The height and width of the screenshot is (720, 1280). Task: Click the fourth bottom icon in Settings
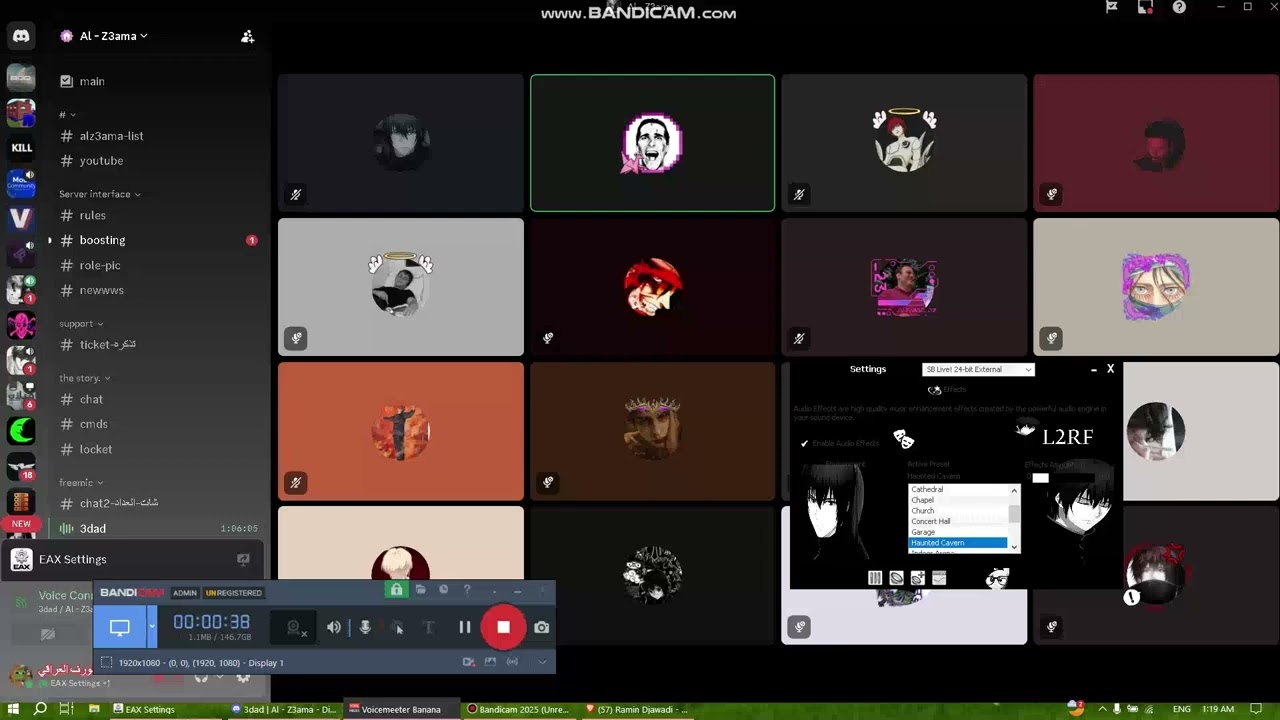939,578
